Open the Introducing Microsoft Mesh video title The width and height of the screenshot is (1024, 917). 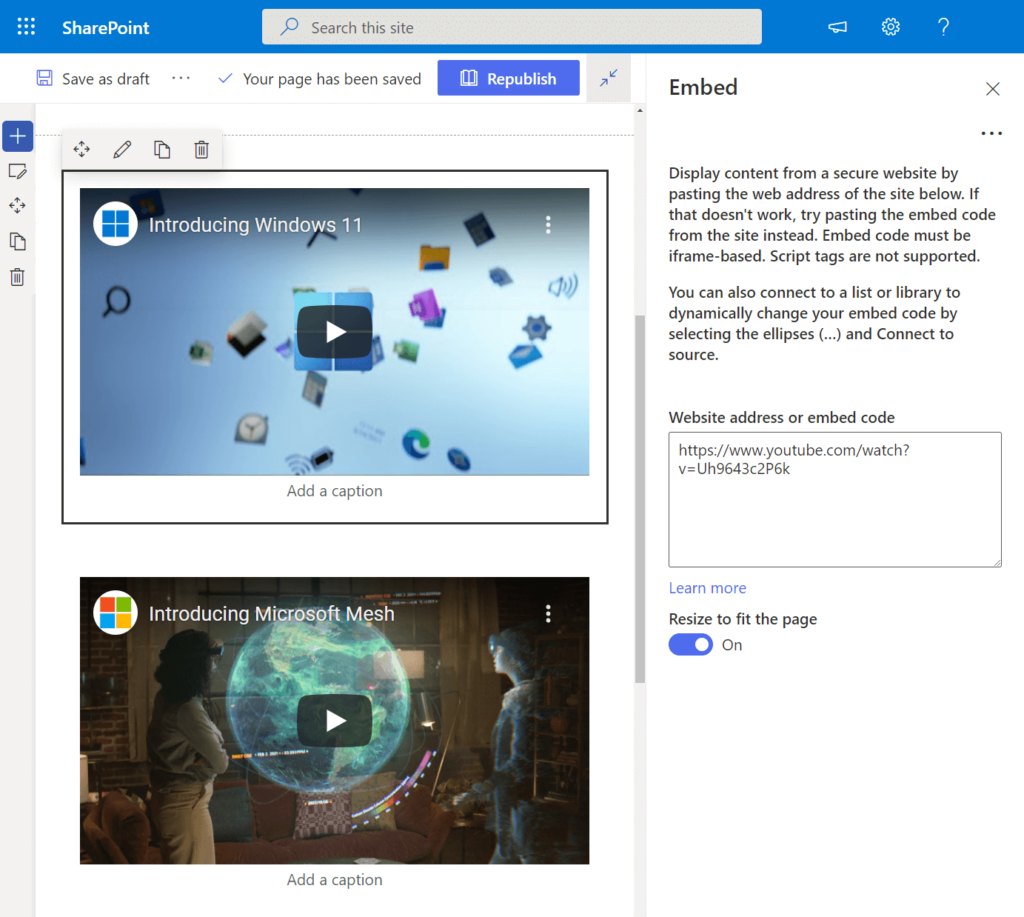[x=272, y=614]
